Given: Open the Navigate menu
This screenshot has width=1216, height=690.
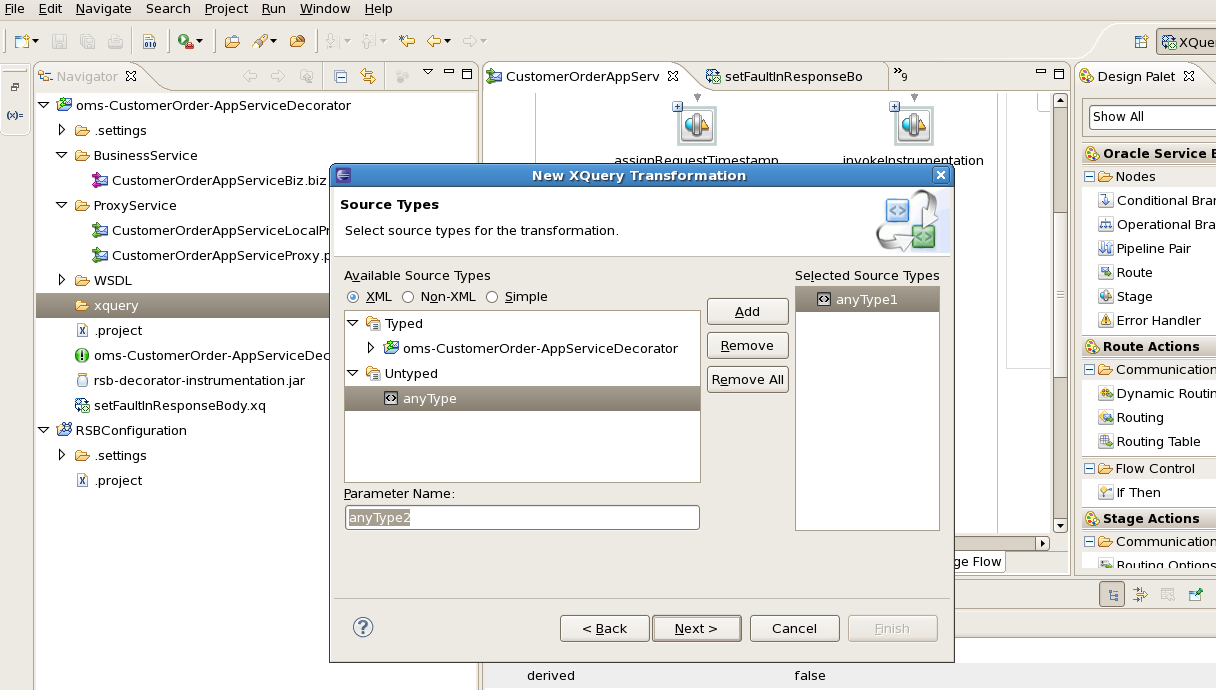Looking at the screenshot, I should point(103,8).
